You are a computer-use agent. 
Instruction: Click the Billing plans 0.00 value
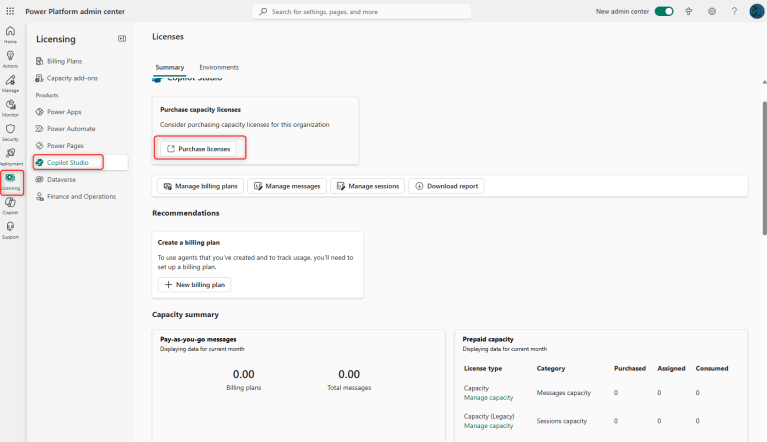click(244, 375)
